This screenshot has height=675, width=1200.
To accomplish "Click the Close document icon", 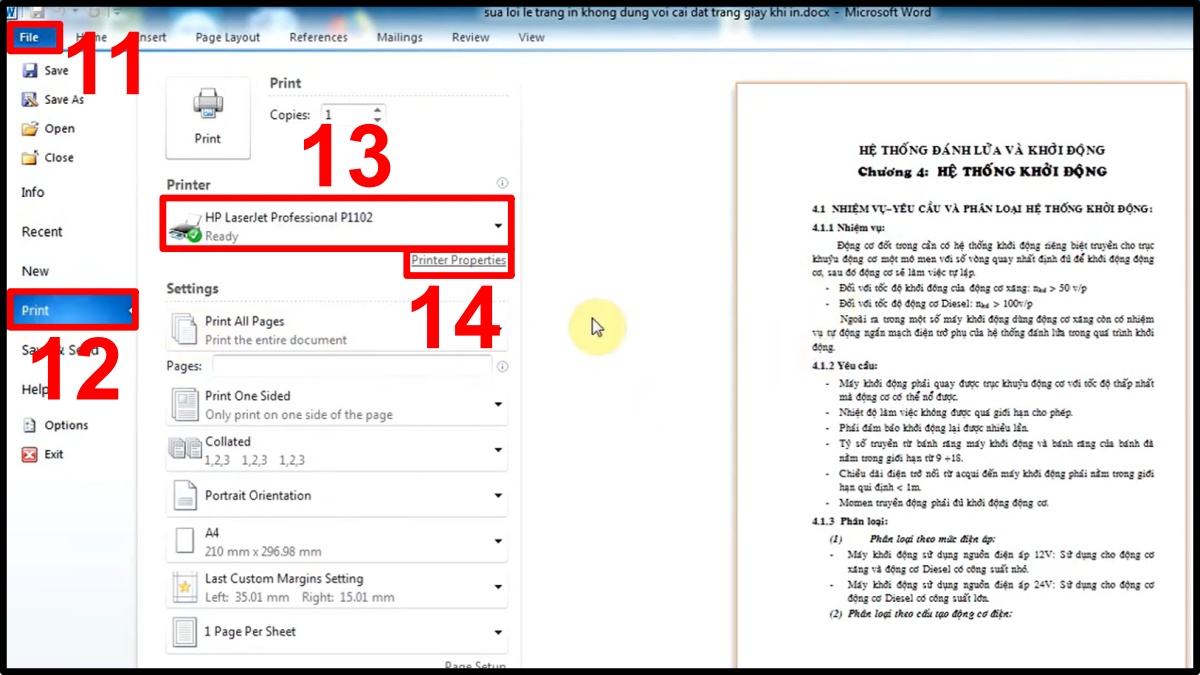I will (x=30, y=158).
